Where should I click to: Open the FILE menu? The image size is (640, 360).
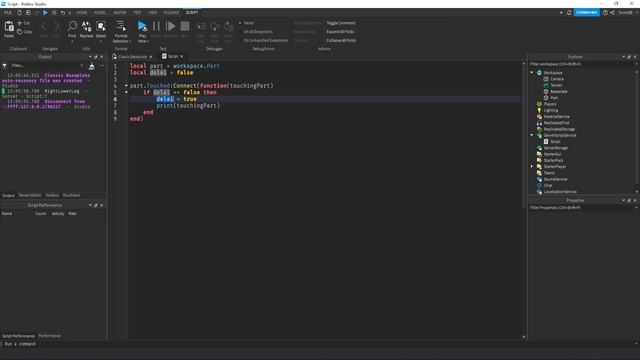pyautogui.click(x=8, y=13)
